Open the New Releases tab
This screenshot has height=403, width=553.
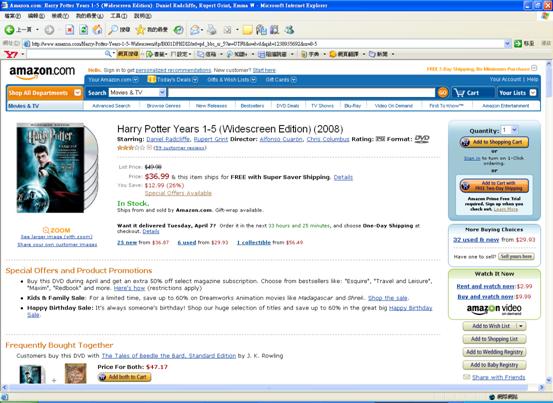click(211, 106)
